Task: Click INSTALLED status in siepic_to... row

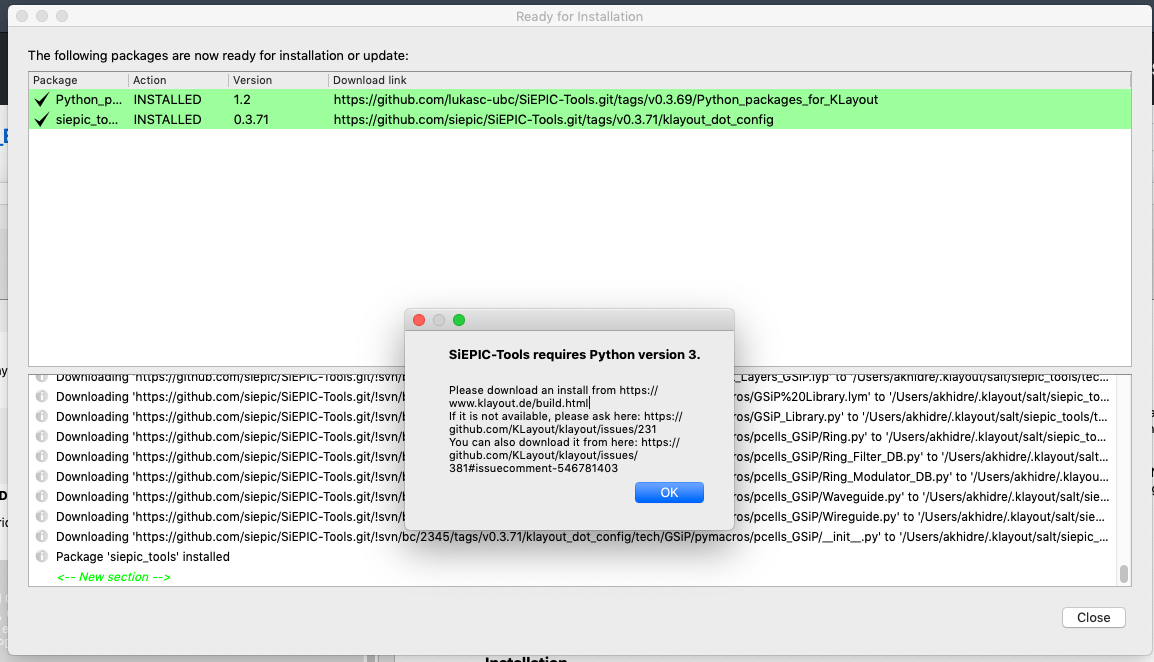Action: coord(167,119)
